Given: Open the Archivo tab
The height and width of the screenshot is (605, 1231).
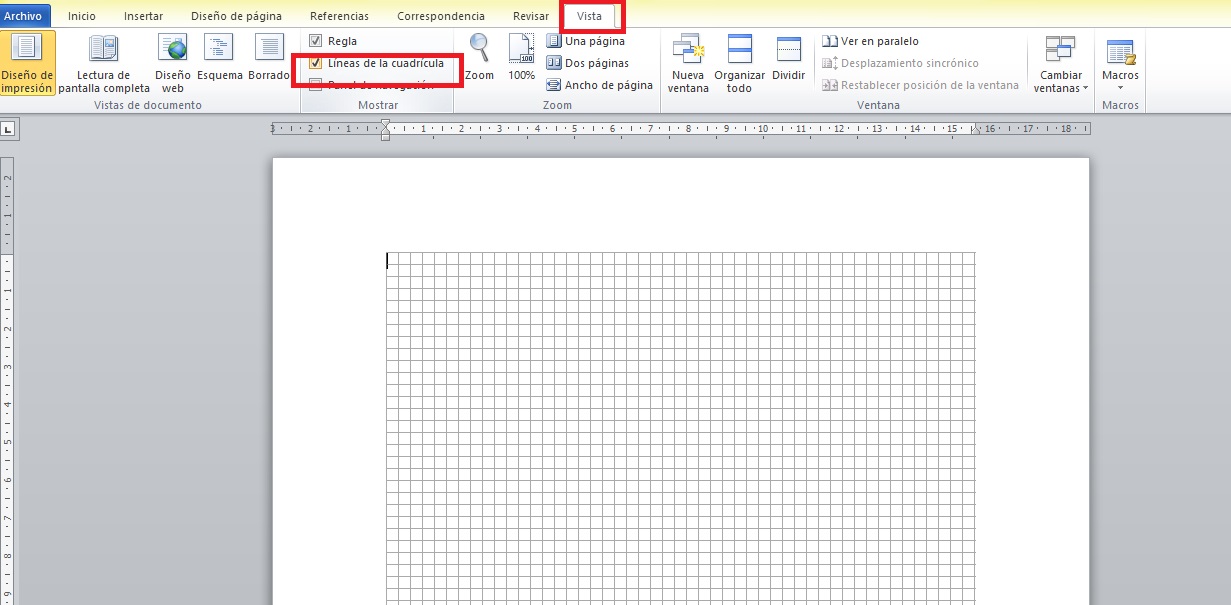Looking at the screenshot, I should click(21, 16).
